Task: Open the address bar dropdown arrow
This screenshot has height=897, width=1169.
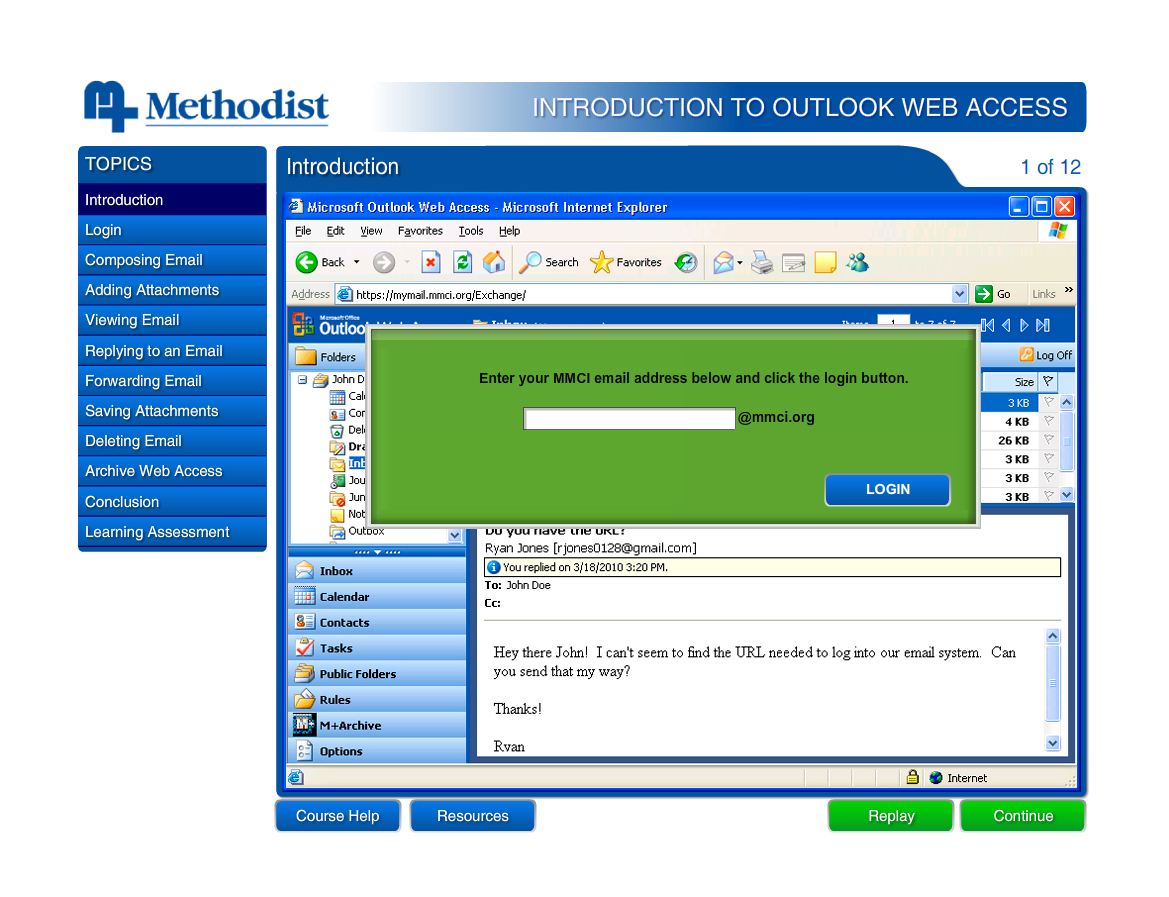Action: coord(960,295)
